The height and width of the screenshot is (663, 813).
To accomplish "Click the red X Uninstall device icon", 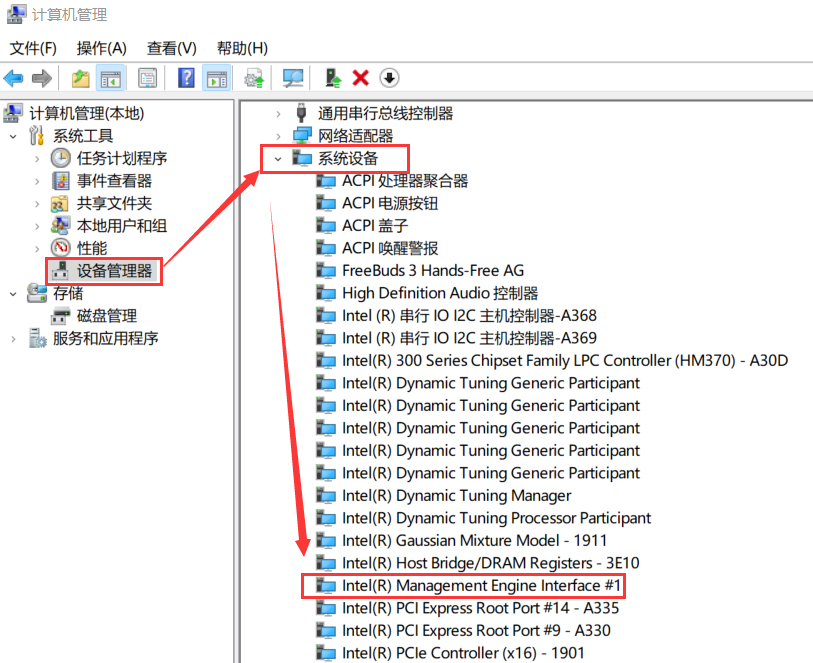I will point(360,78).
